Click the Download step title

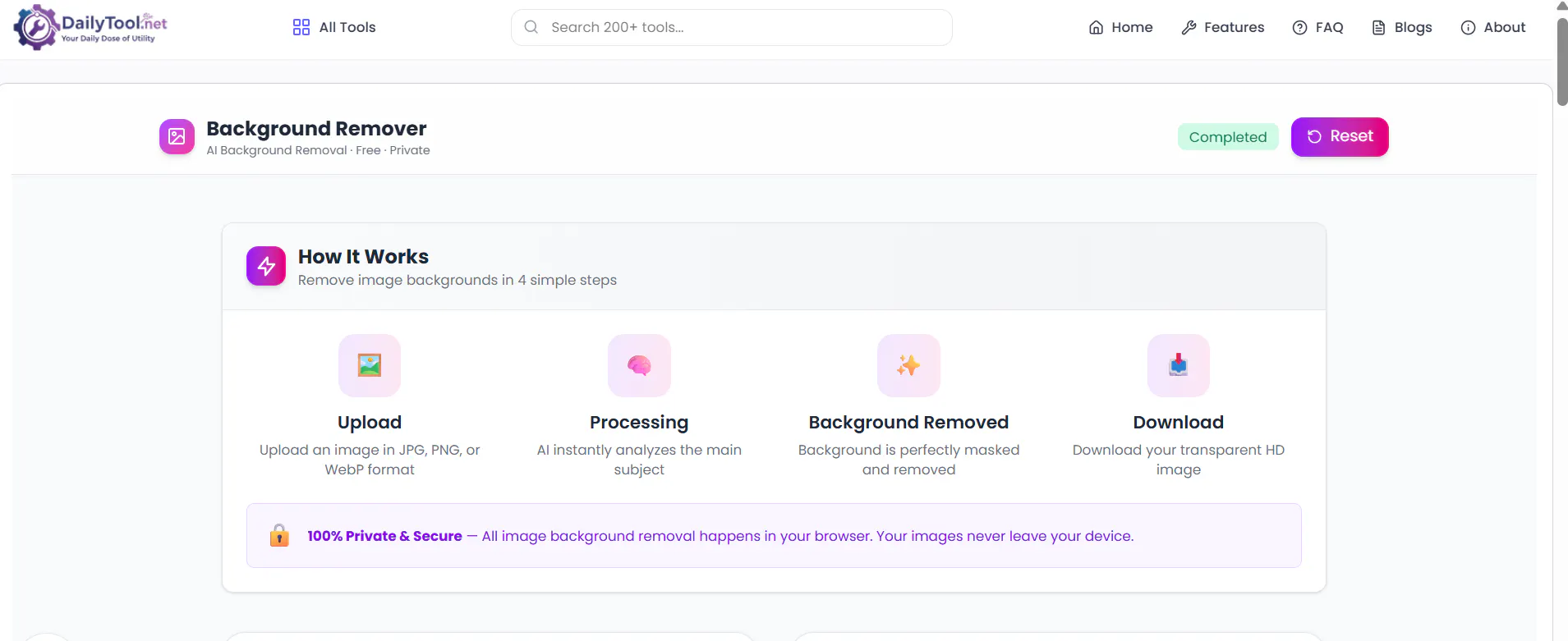point(1178,422)
